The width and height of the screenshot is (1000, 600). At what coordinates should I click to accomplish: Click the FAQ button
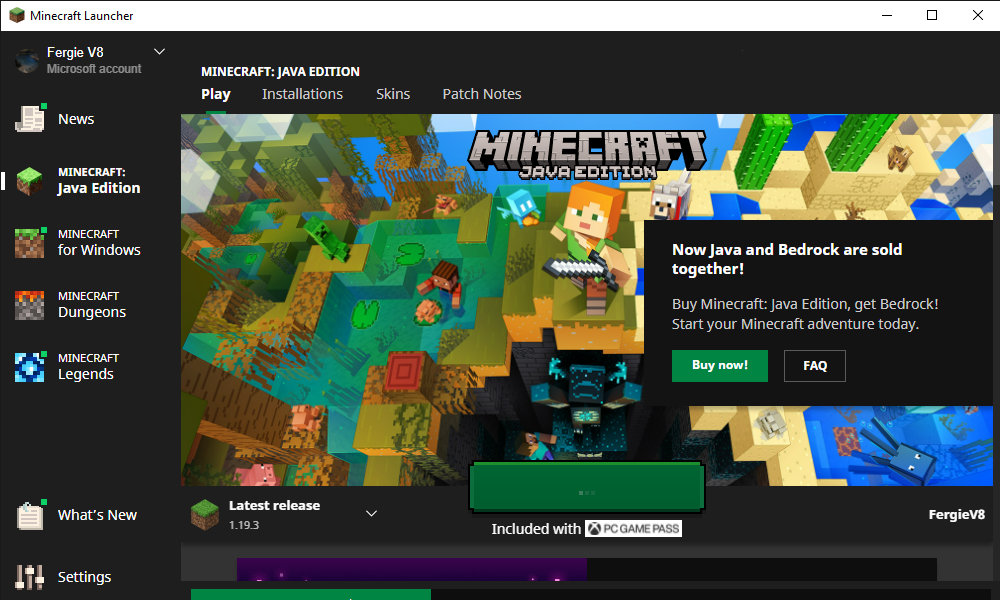[815, 366]
